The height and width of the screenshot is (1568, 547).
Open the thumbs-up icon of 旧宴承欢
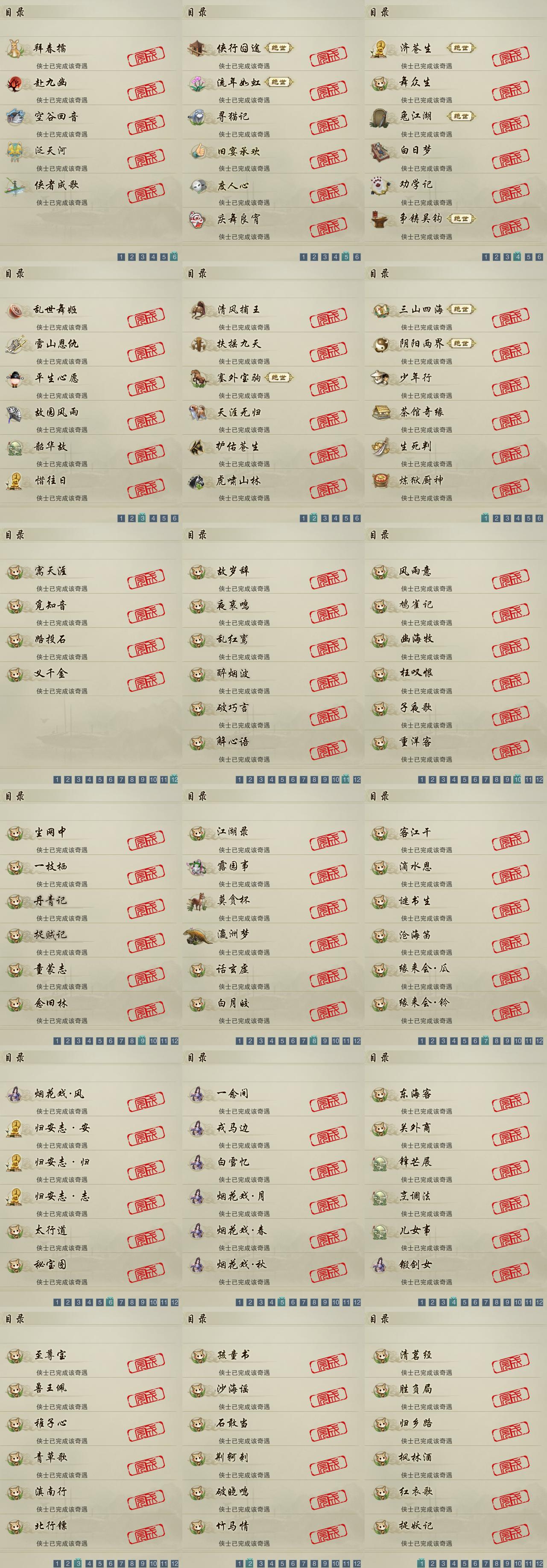(x=198, y=151)
